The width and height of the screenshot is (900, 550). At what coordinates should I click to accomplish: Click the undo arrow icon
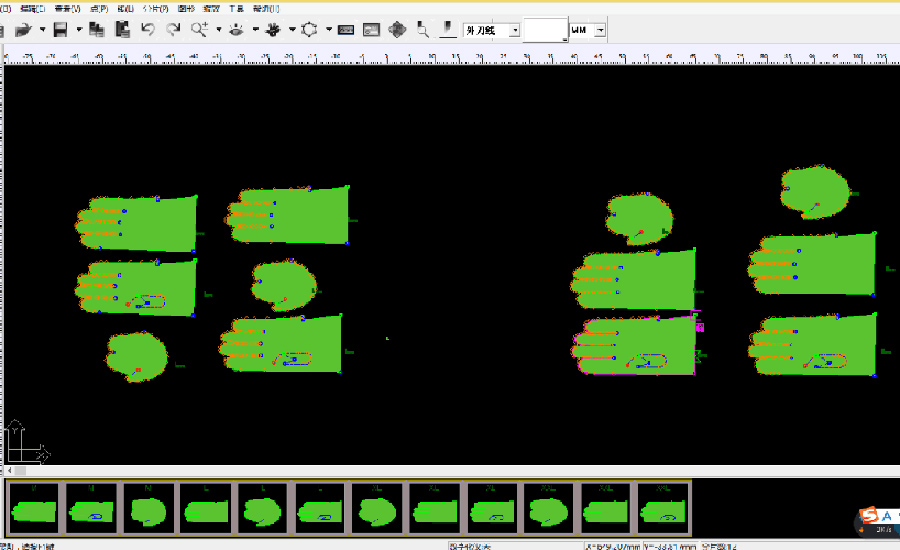pyautogui.click(x=148, y=30)
